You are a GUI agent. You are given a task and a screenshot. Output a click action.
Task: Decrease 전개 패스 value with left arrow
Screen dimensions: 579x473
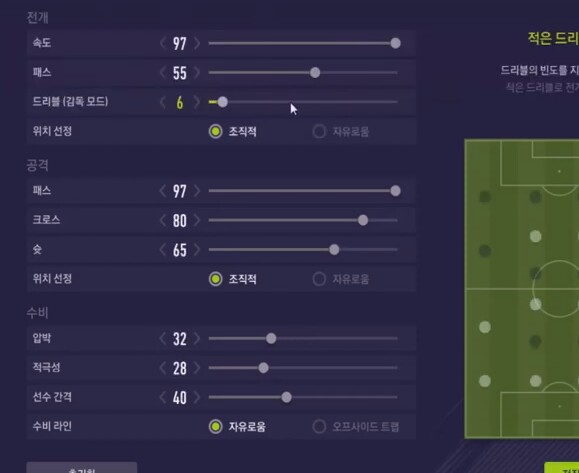[163, 72]
